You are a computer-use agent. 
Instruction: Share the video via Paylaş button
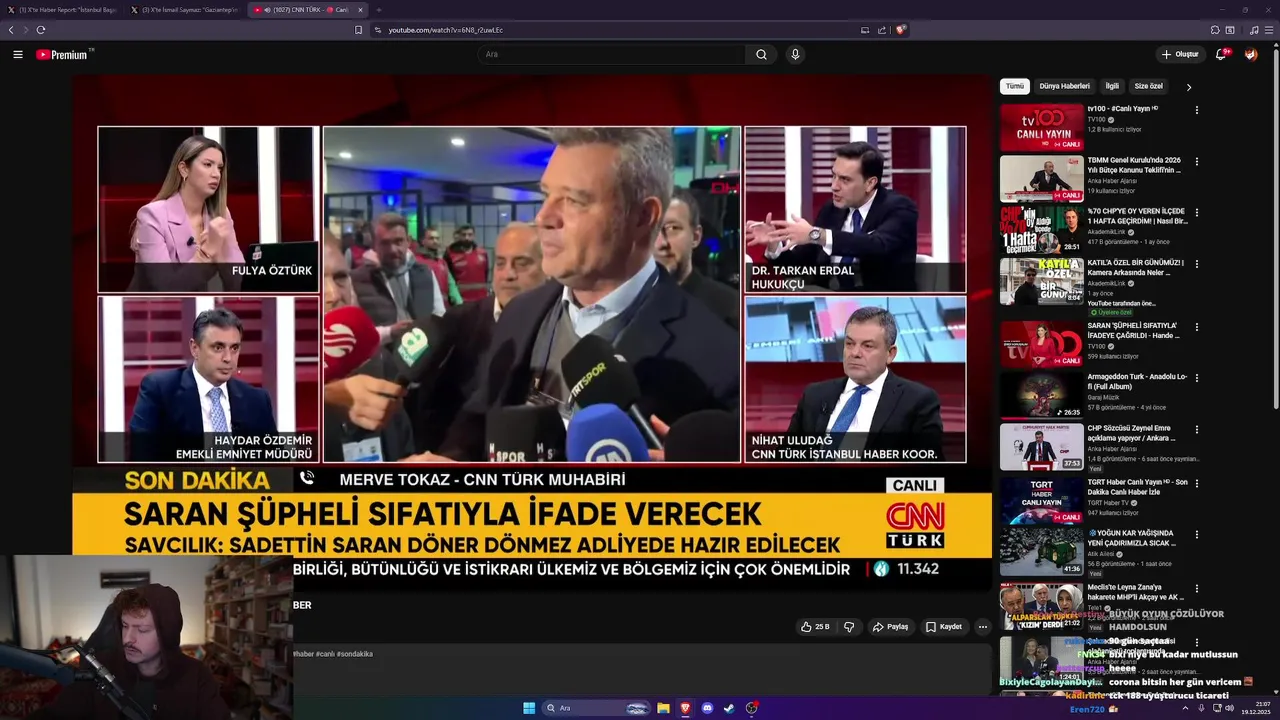point(890,627)
